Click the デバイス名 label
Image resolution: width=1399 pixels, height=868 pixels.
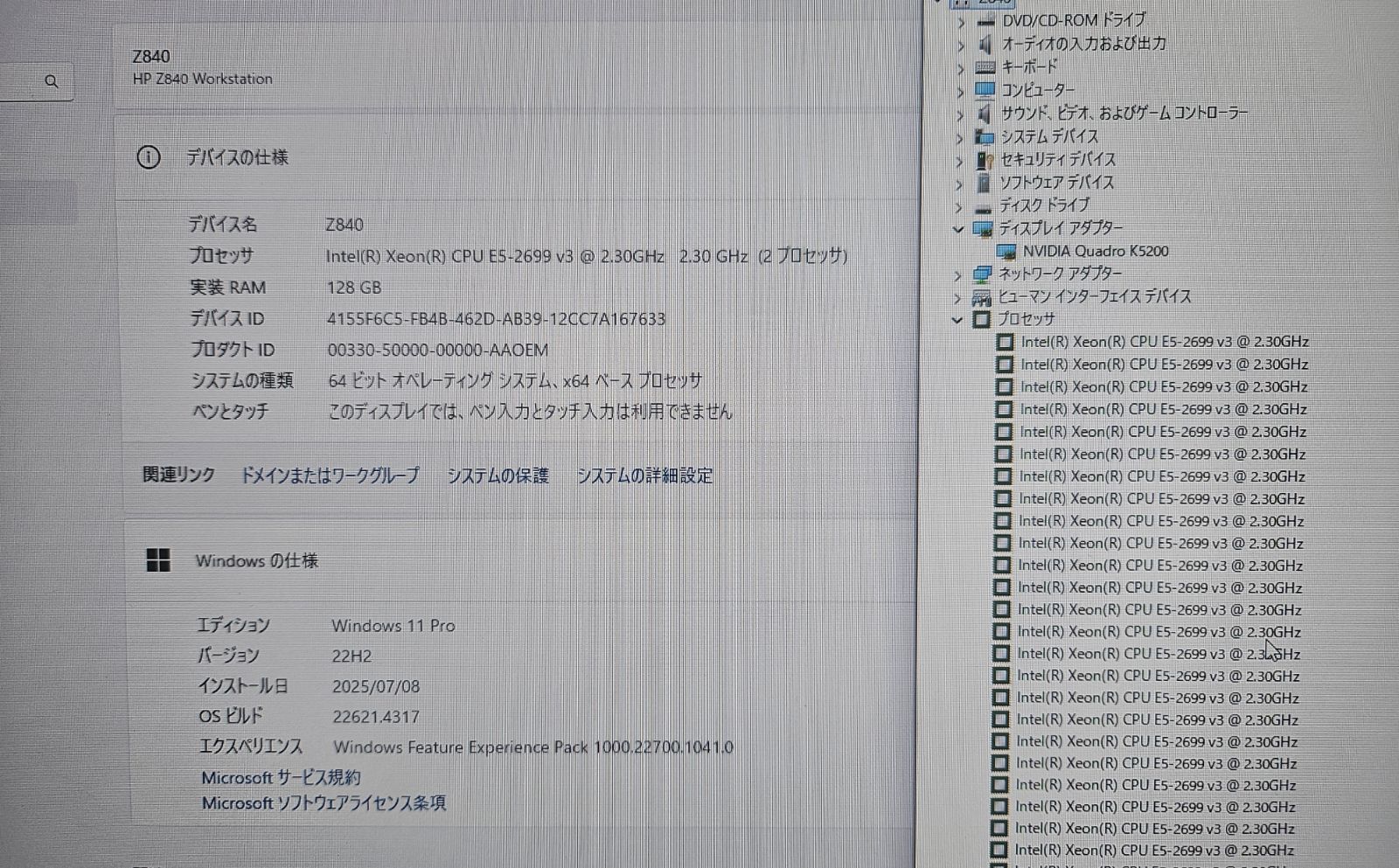click(x=223, y=225)
